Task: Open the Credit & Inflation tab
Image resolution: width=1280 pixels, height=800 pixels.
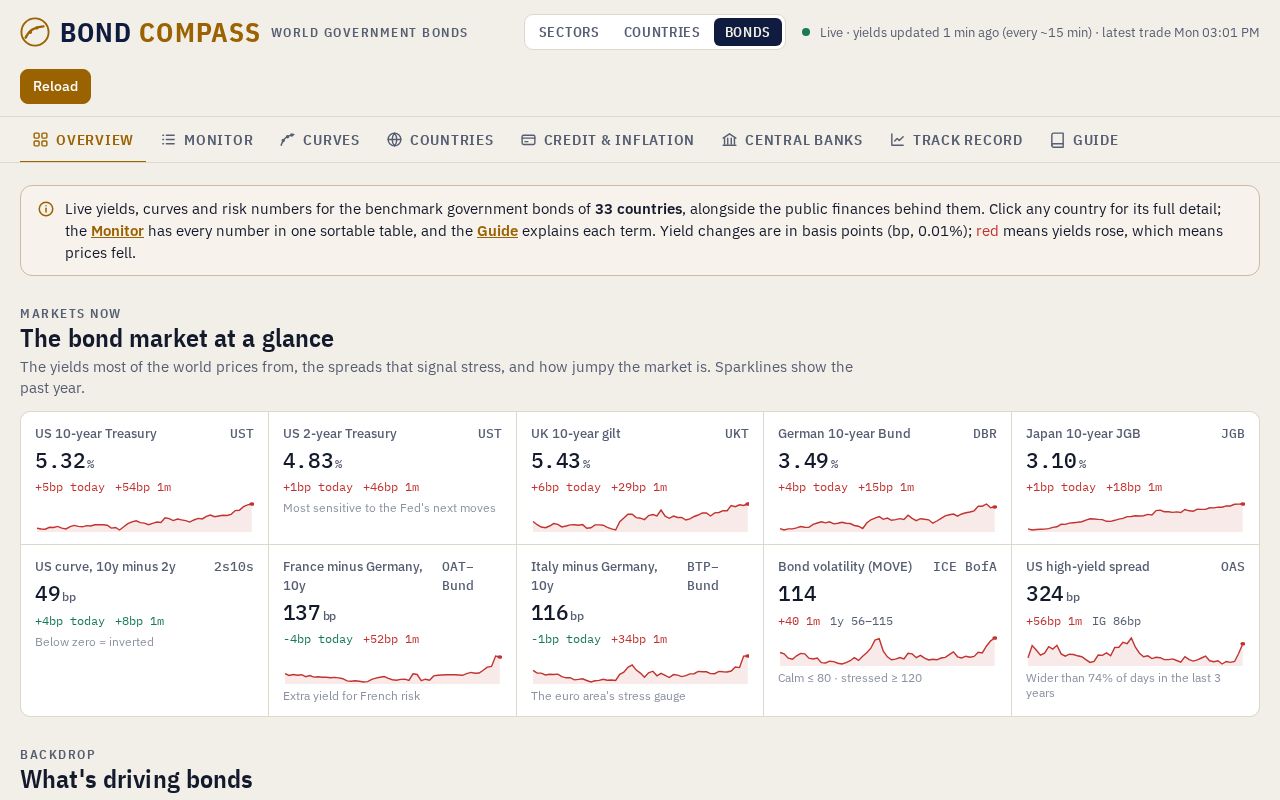Action: click(x=607, y=140)
